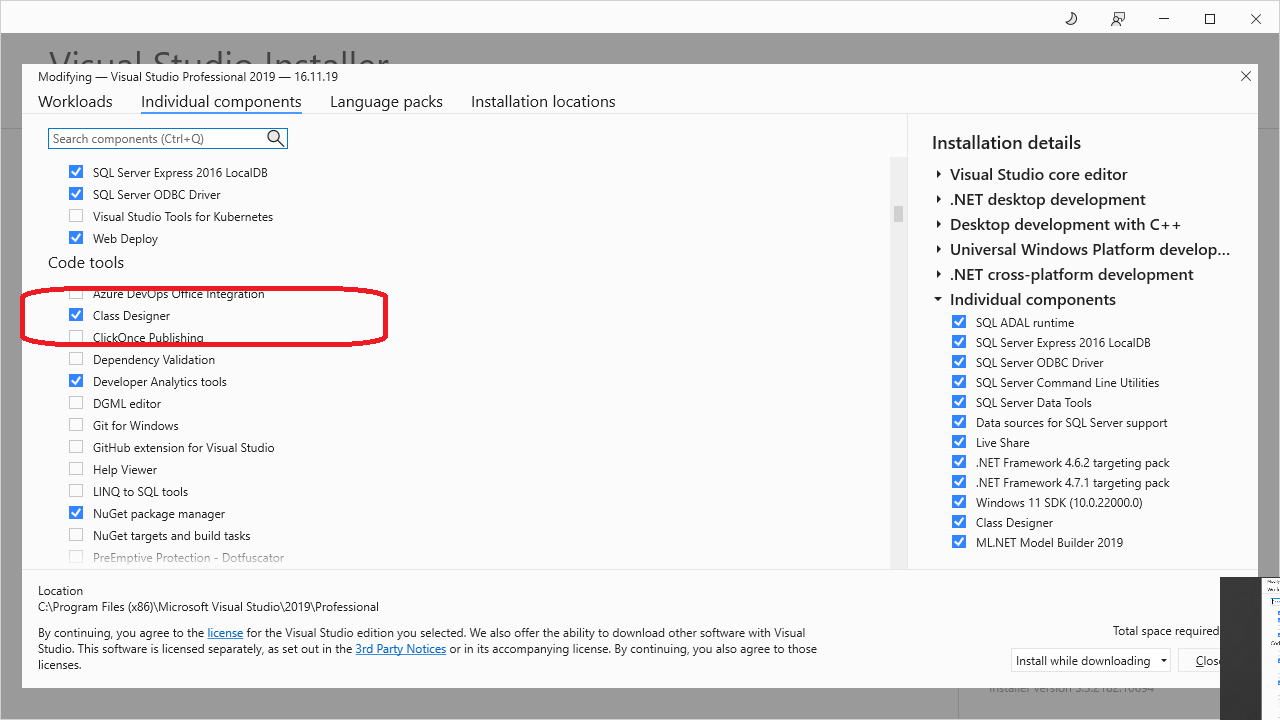Expand Desktop development with C++ details
Image resolution: width=1280 pixels, height=720 pixels.
coord(939,224)
